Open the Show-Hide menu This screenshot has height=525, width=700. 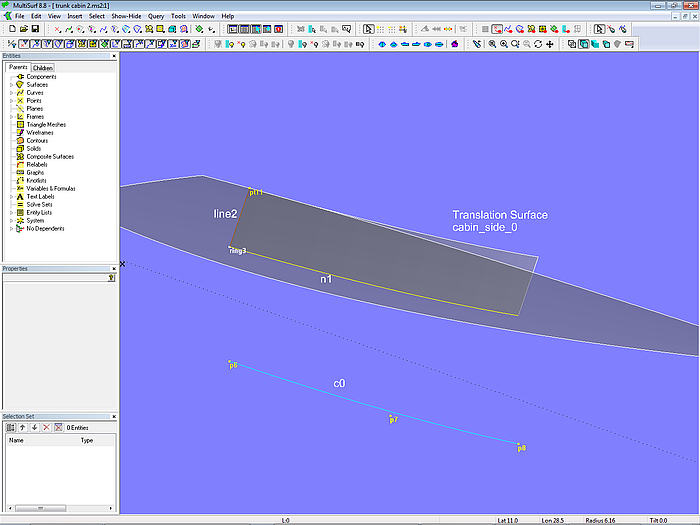(x=126, y=17)
